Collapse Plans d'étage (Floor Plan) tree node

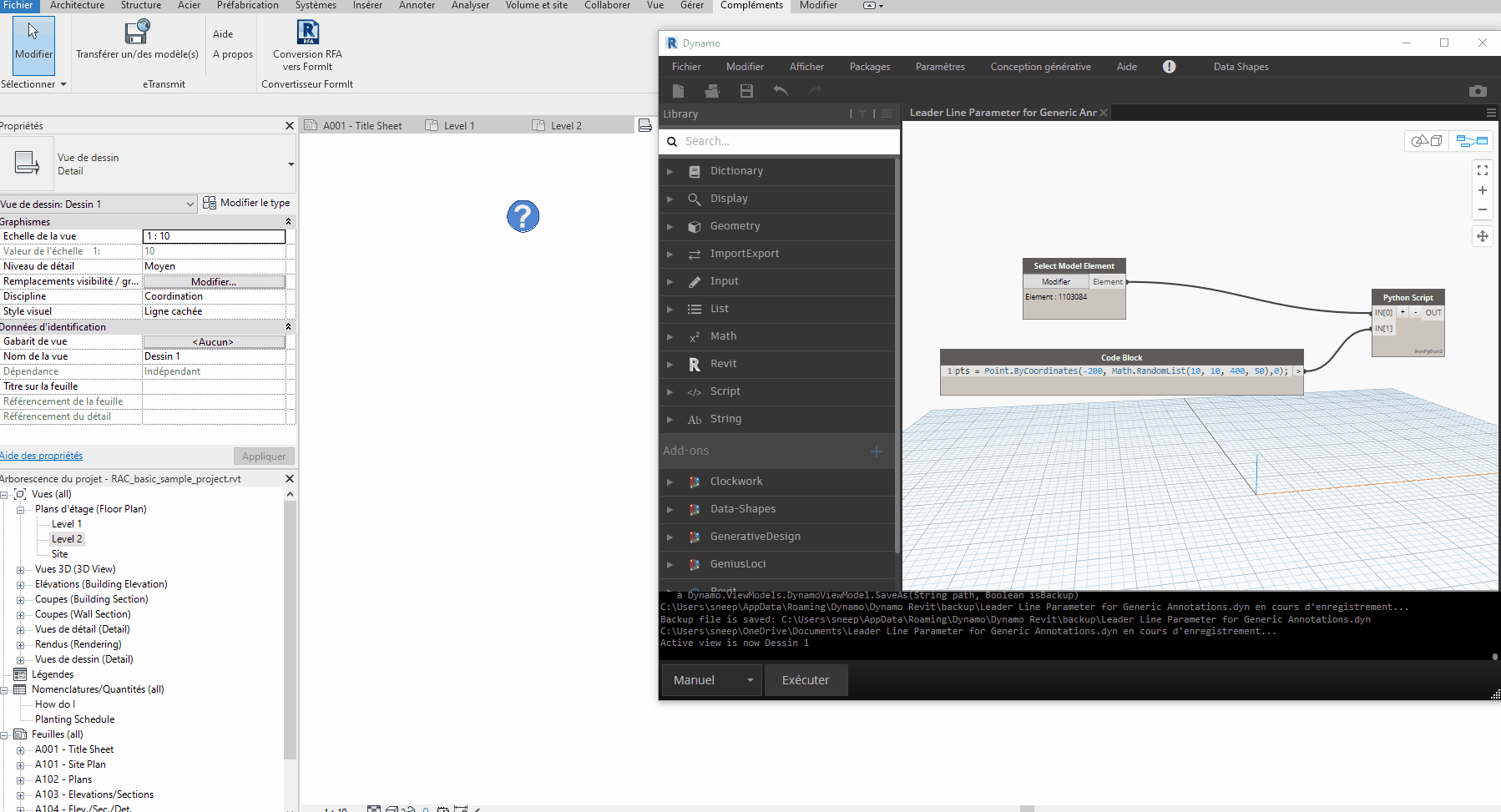pyautogui.click(x=20, y=510)
